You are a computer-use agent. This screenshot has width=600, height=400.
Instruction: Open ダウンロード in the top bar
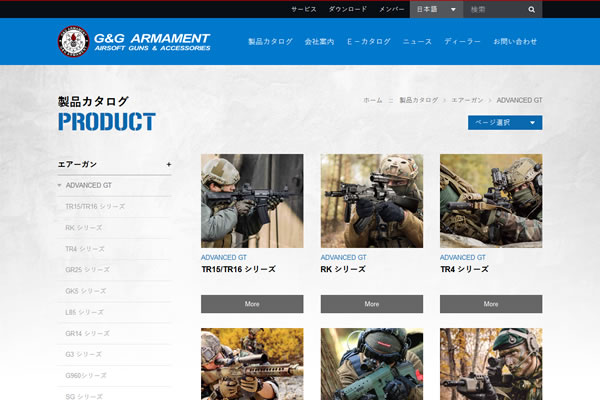pos(347,9)
